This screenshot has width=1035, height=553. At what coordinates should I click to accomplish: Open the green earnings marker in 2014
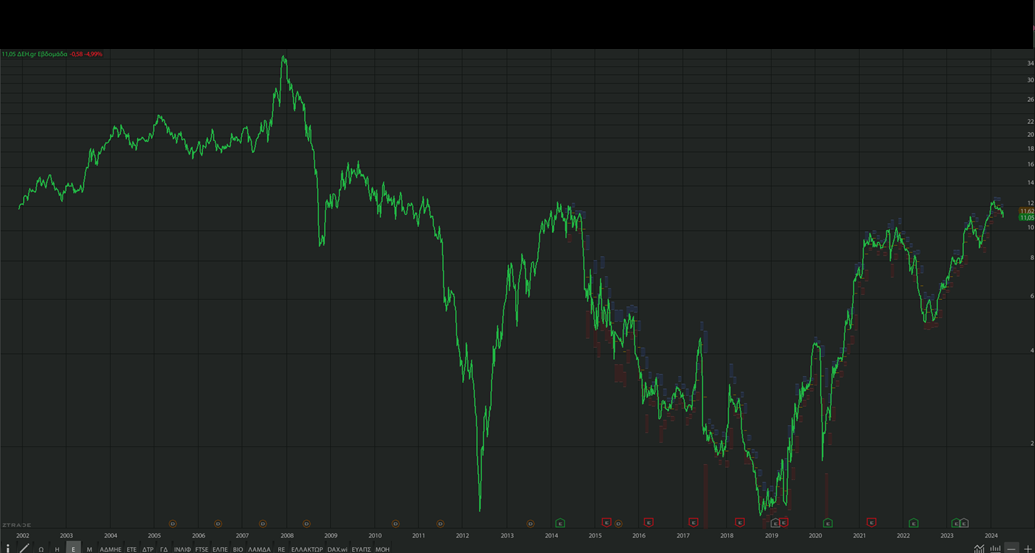[x=560, y=523]
